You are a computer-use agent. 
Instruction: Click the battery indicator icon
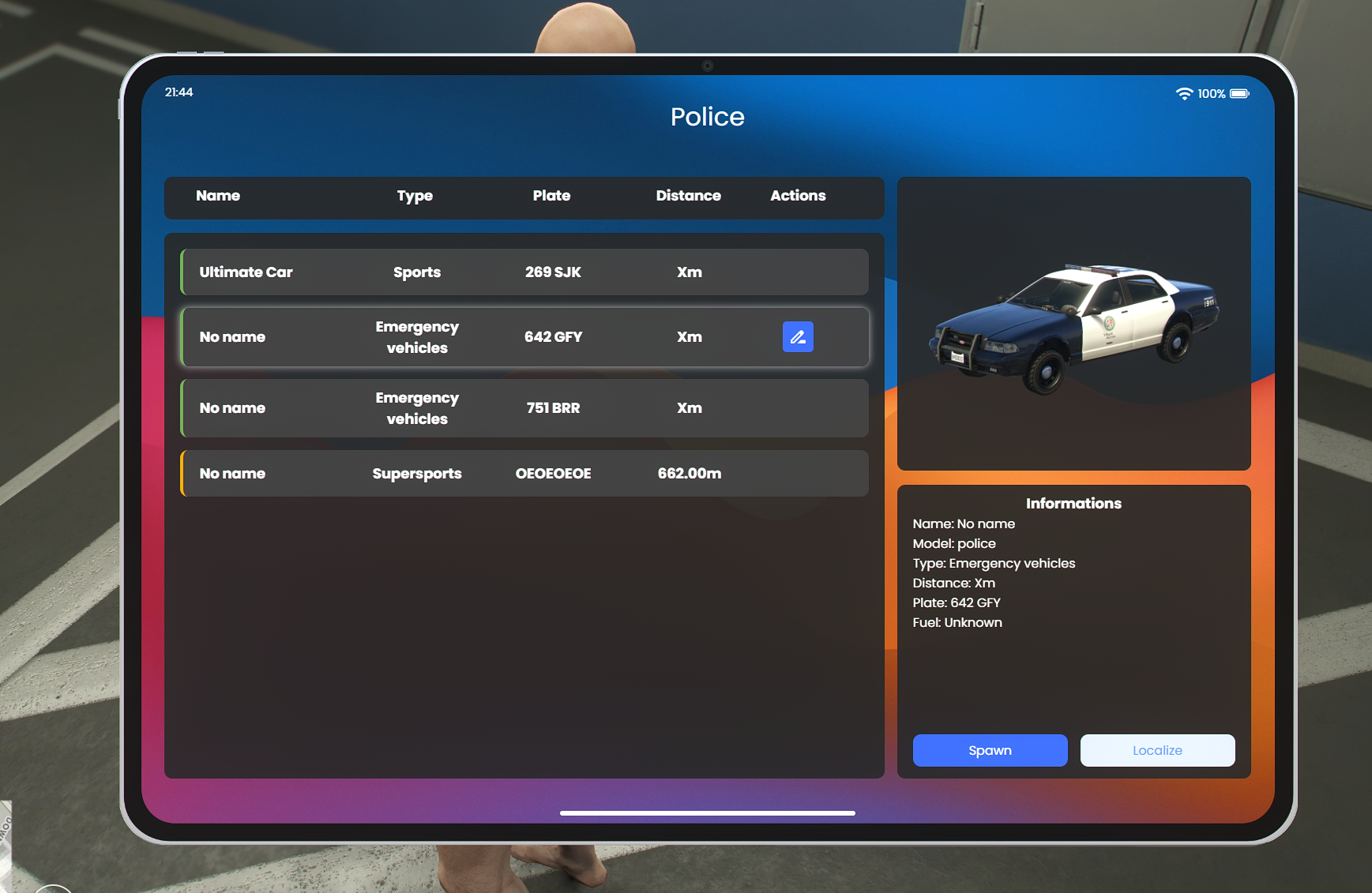1239,94
